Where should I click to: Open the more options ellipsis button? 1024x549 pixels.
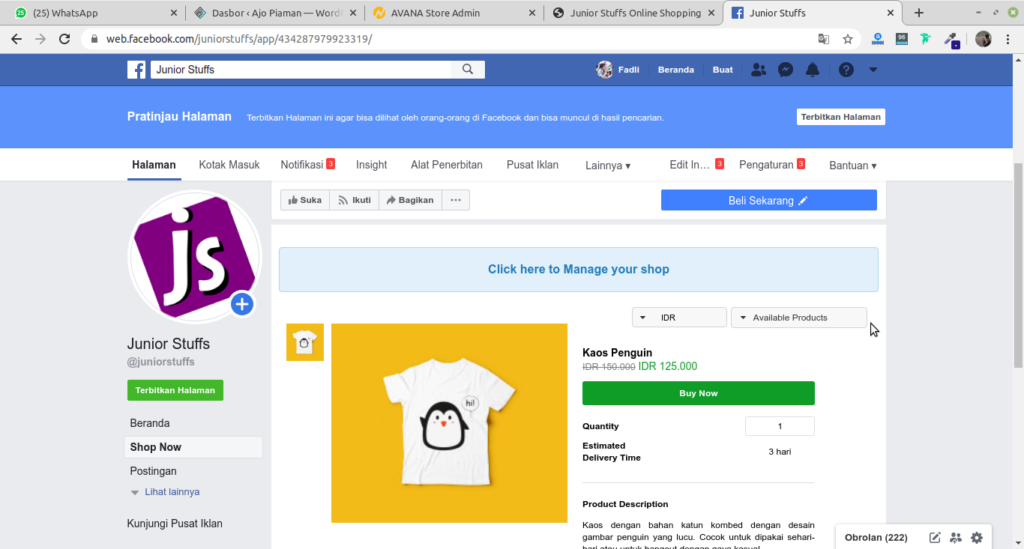[x=456, y=200]
